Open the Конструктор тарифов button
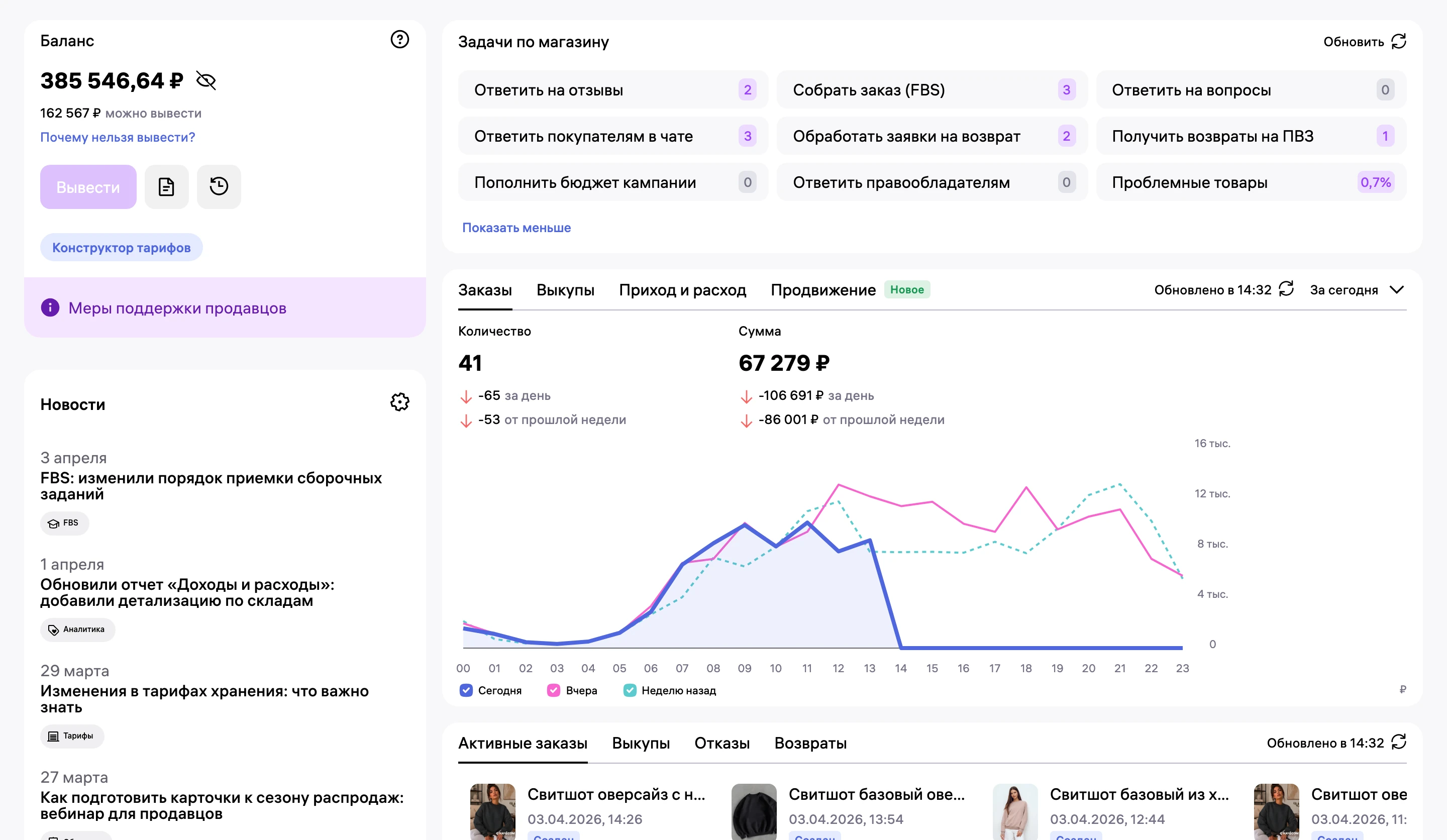The height and width of the screenshot is (840, 1447). 121,248
